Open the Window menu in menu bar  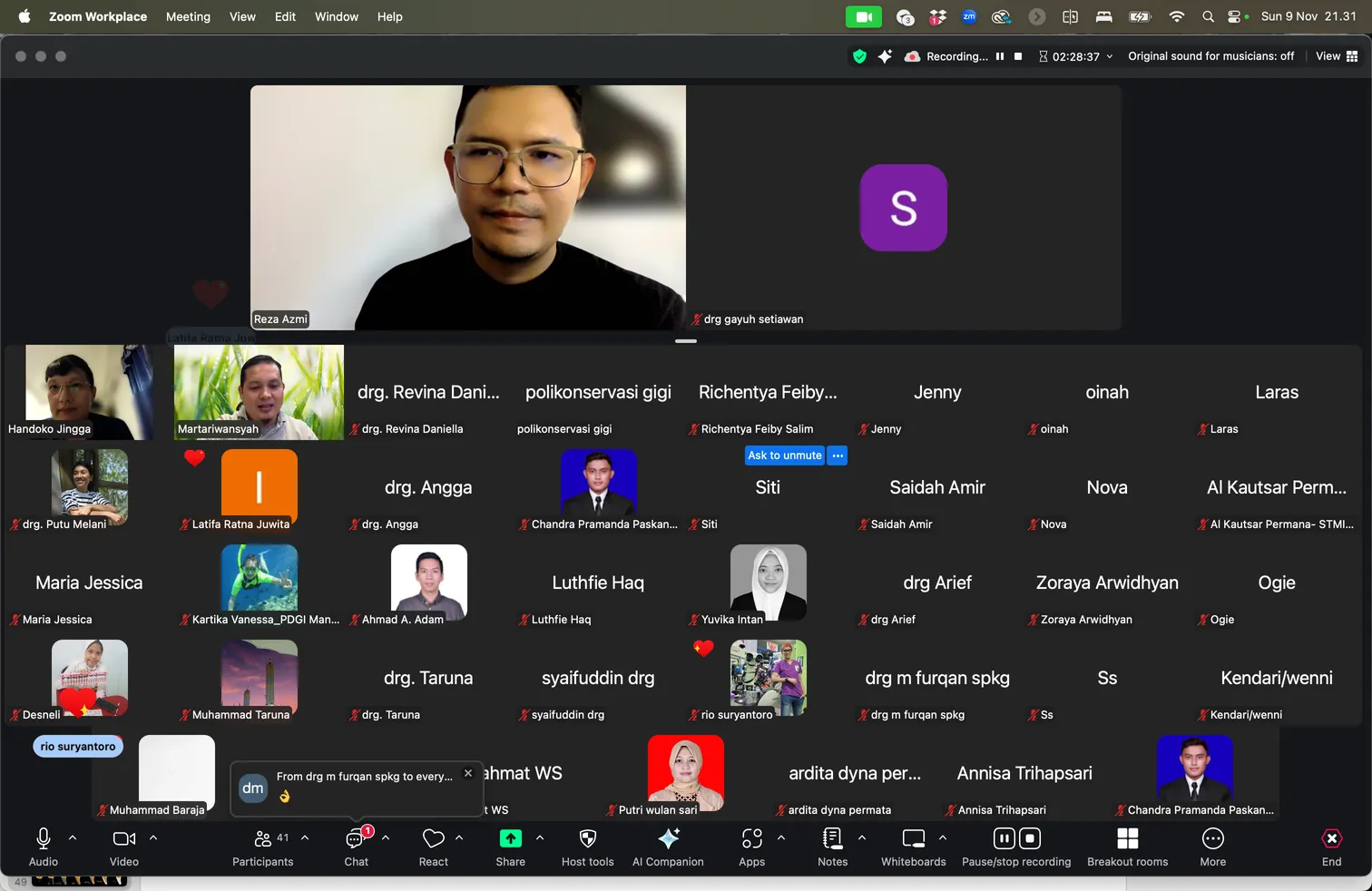(336, 16)
